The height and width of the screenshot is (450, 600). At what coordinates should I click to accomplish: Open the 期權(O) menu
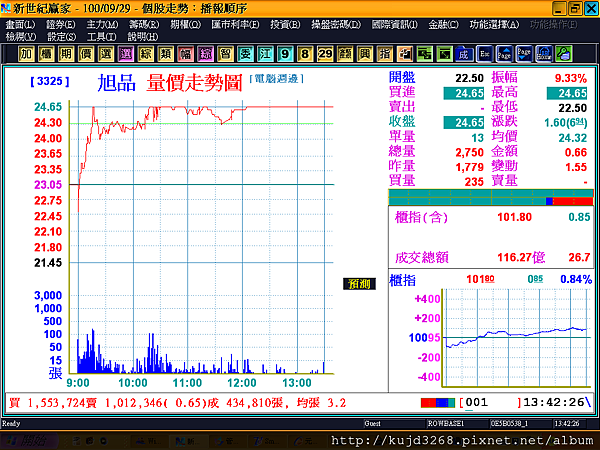[x=186, y=24]
